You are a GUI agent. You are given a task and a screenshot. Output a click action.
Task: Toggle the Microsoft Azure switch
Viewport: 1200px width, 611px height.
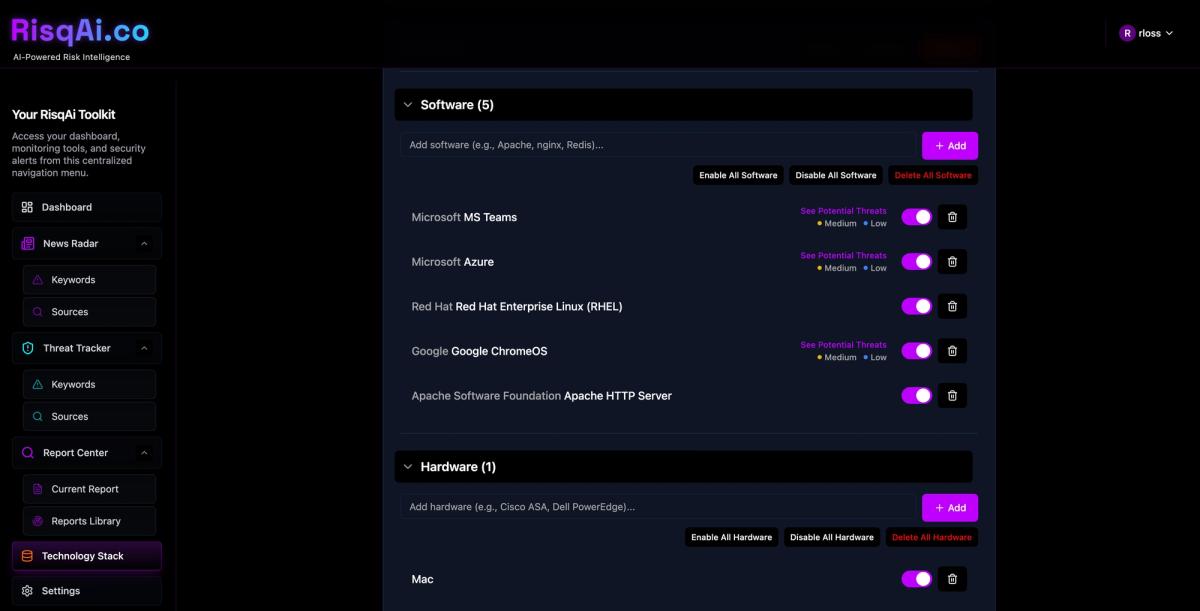pyautogui.click(x=917, y=262)
